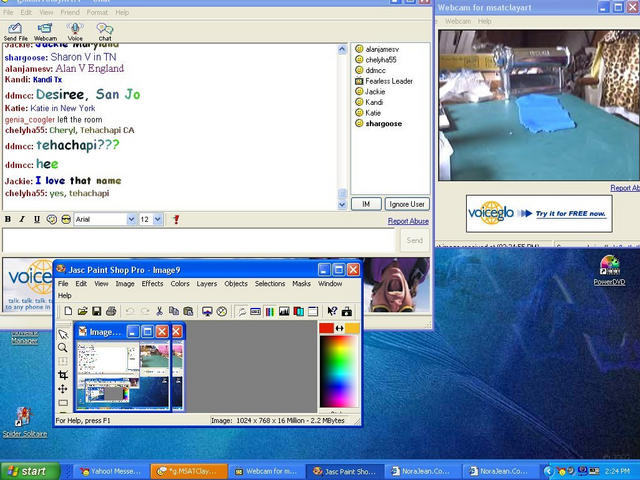Toggle the Tool Options palette icon
Screen dimensions: 640x480
[x=256, y=311]
